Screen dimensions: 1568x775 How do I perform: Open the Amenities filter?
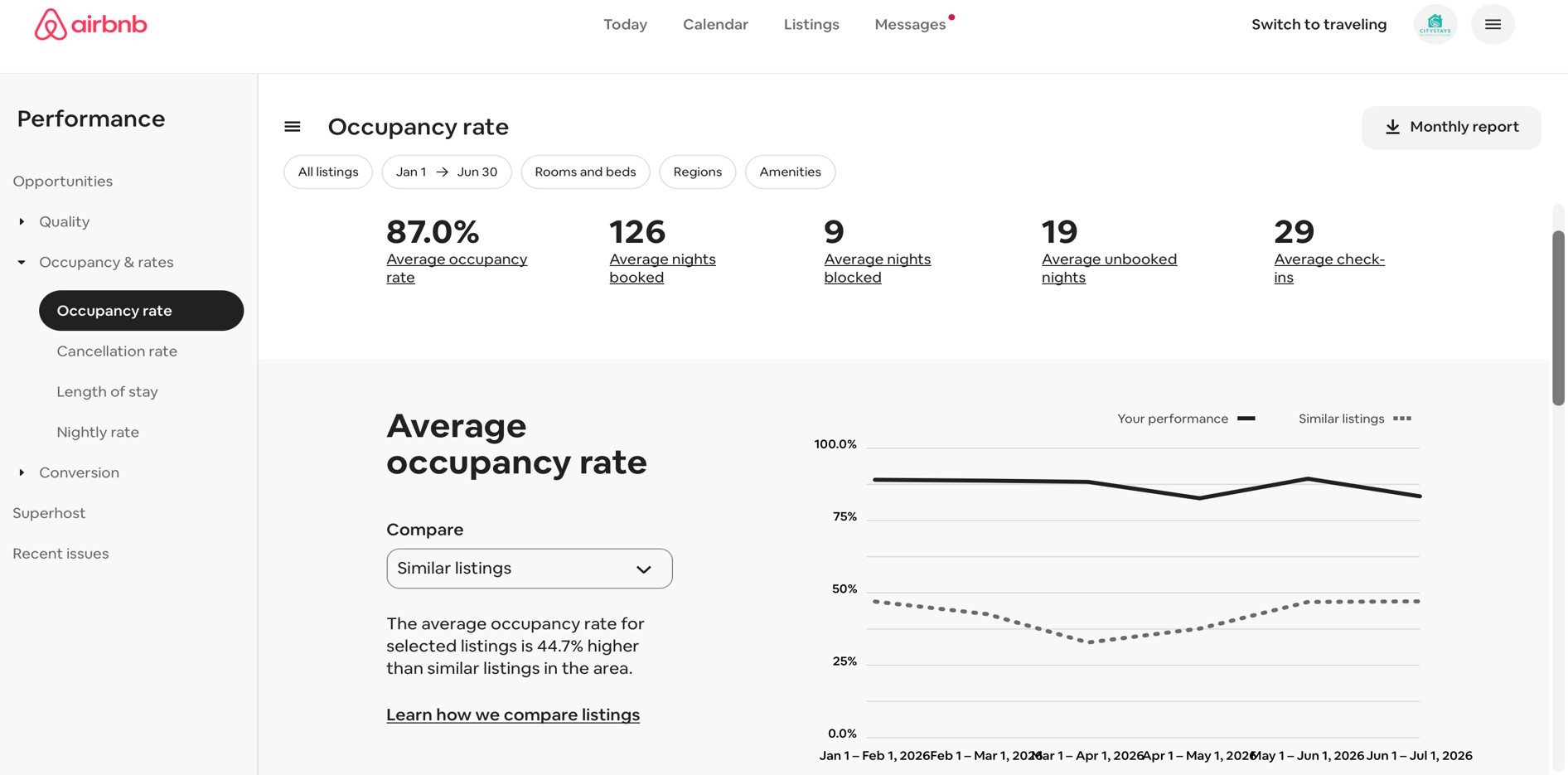click(x=790, y=172)
